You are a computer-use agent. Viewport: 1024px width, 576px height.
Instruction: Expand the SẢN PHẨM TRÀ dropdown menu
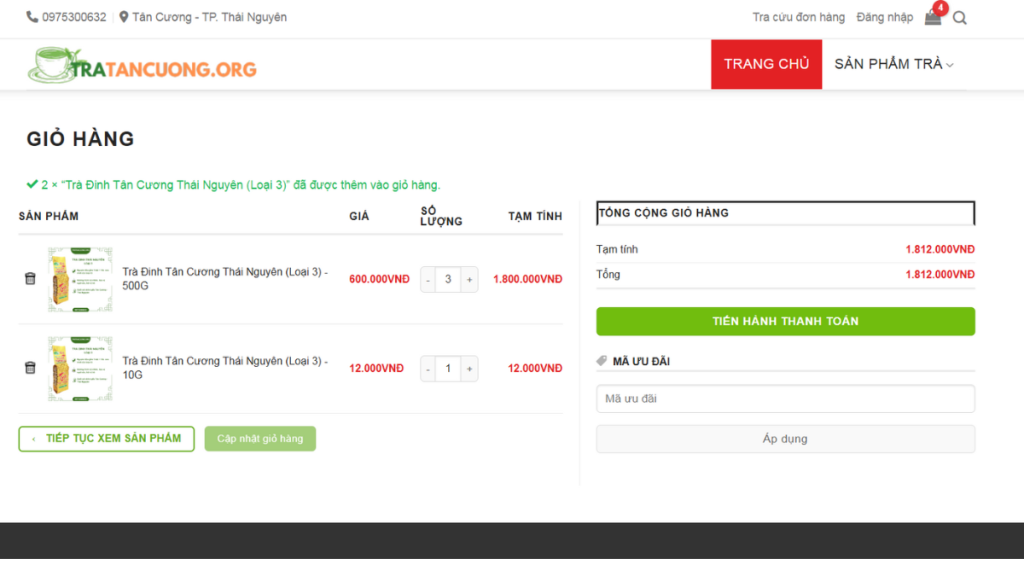(x=894, y=64)
